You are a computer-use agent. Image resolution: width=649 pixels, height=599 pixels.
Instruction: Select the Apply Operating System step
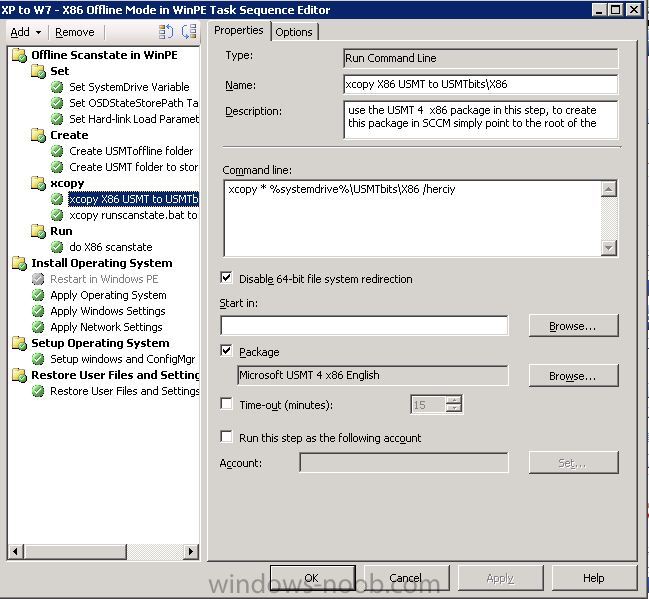[108, 295]
